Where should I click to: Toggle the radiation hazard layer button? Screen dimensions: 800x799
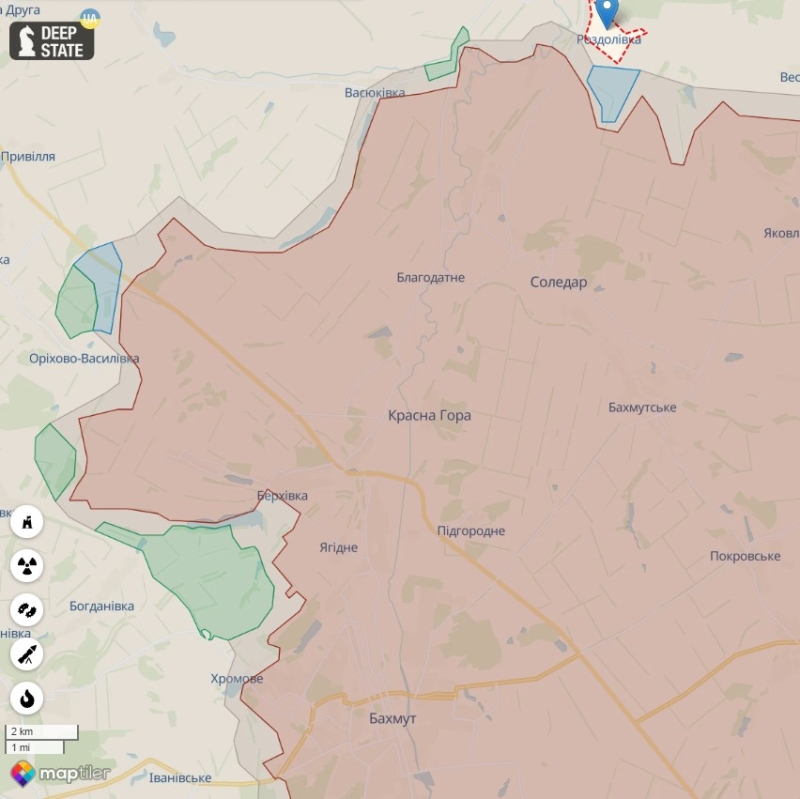tap(27, 566)
